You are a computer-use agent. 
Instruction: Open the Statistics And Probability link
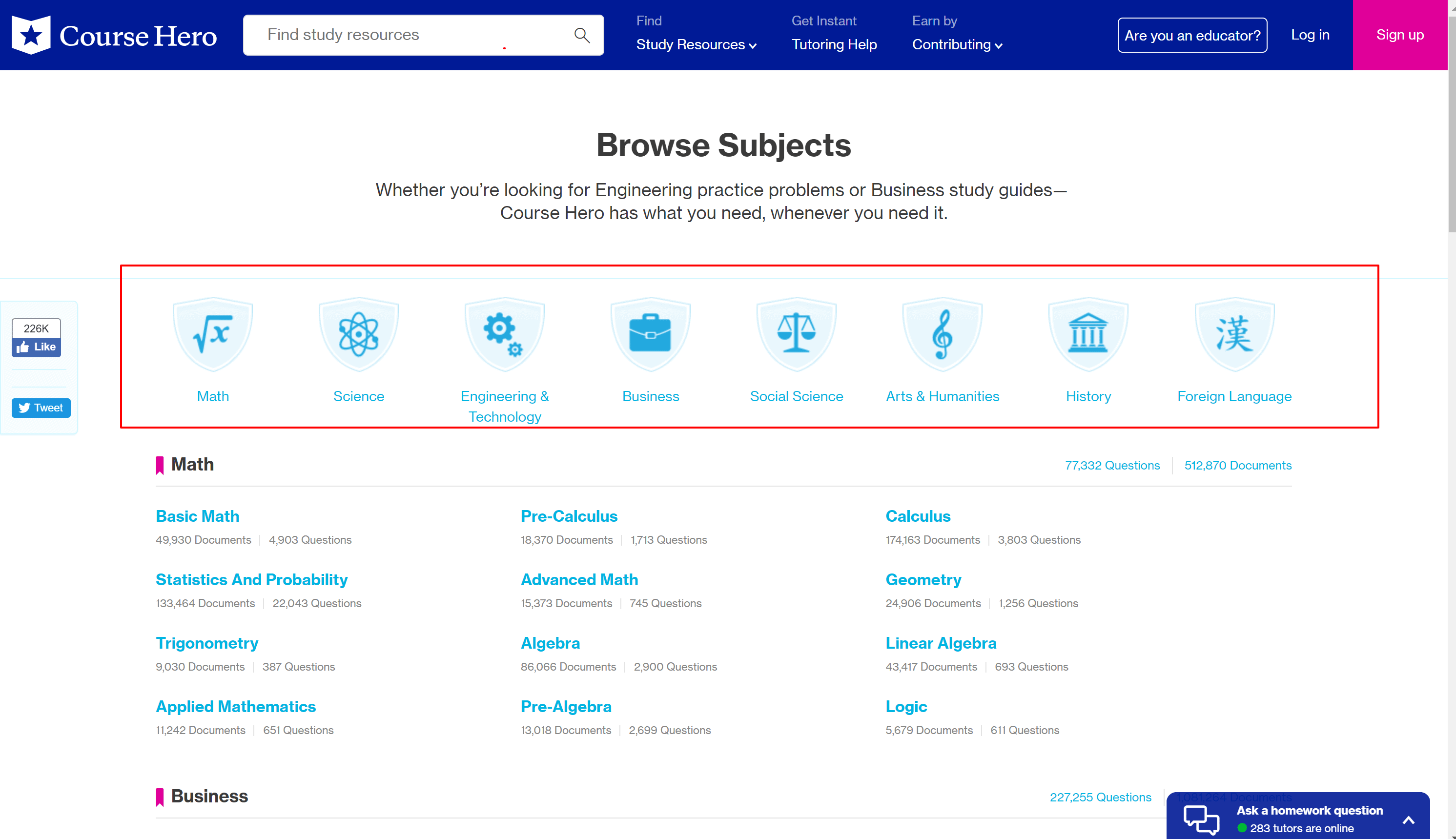click(x=251, y=580)
